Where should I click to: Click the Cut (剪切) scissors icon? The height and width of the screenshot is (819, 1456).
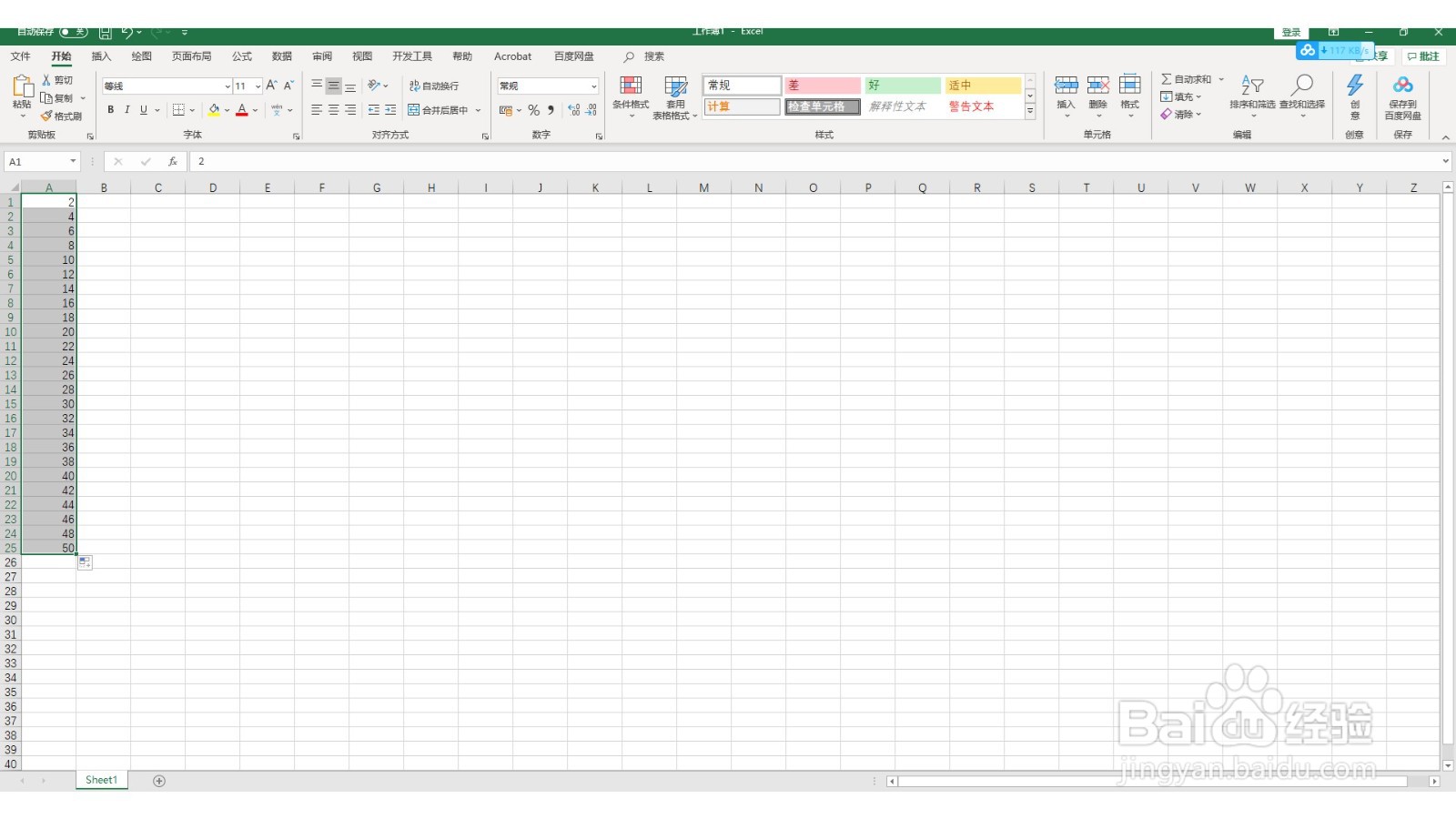[46, 80]
